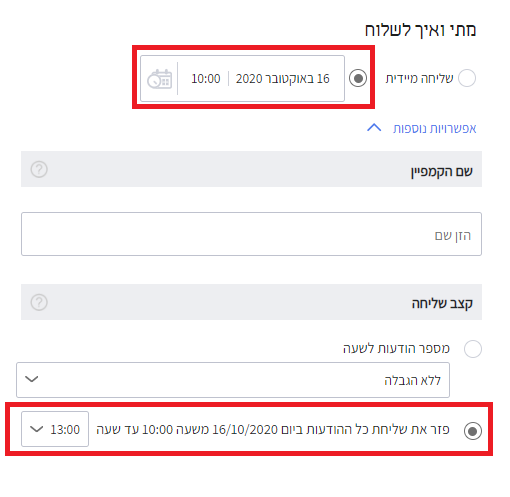Click the dropdown arrow beside 13:00

(x=36, y=429)
